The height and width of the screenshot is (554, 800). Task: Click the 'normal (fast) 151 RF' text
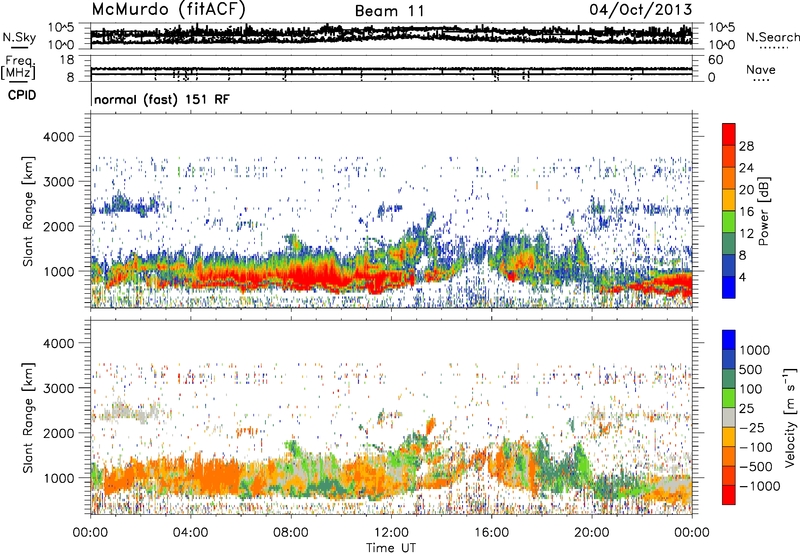[162, 99]
